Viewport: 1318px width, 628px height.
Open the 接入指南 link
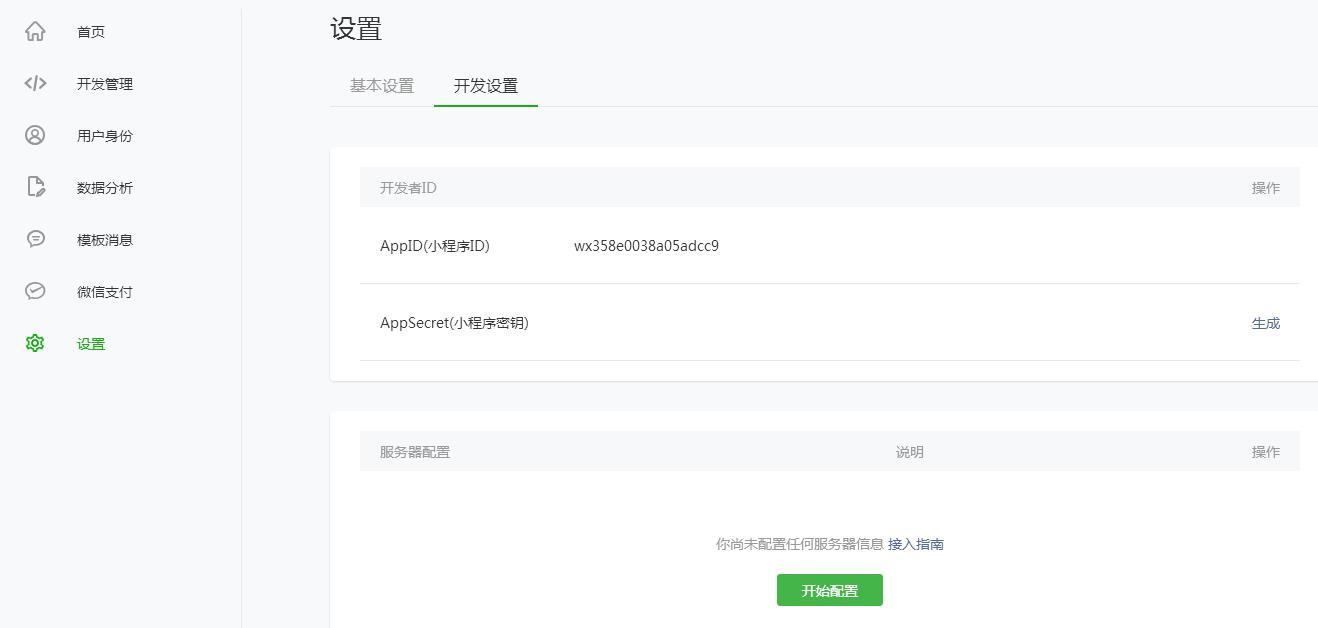[916, 544]
